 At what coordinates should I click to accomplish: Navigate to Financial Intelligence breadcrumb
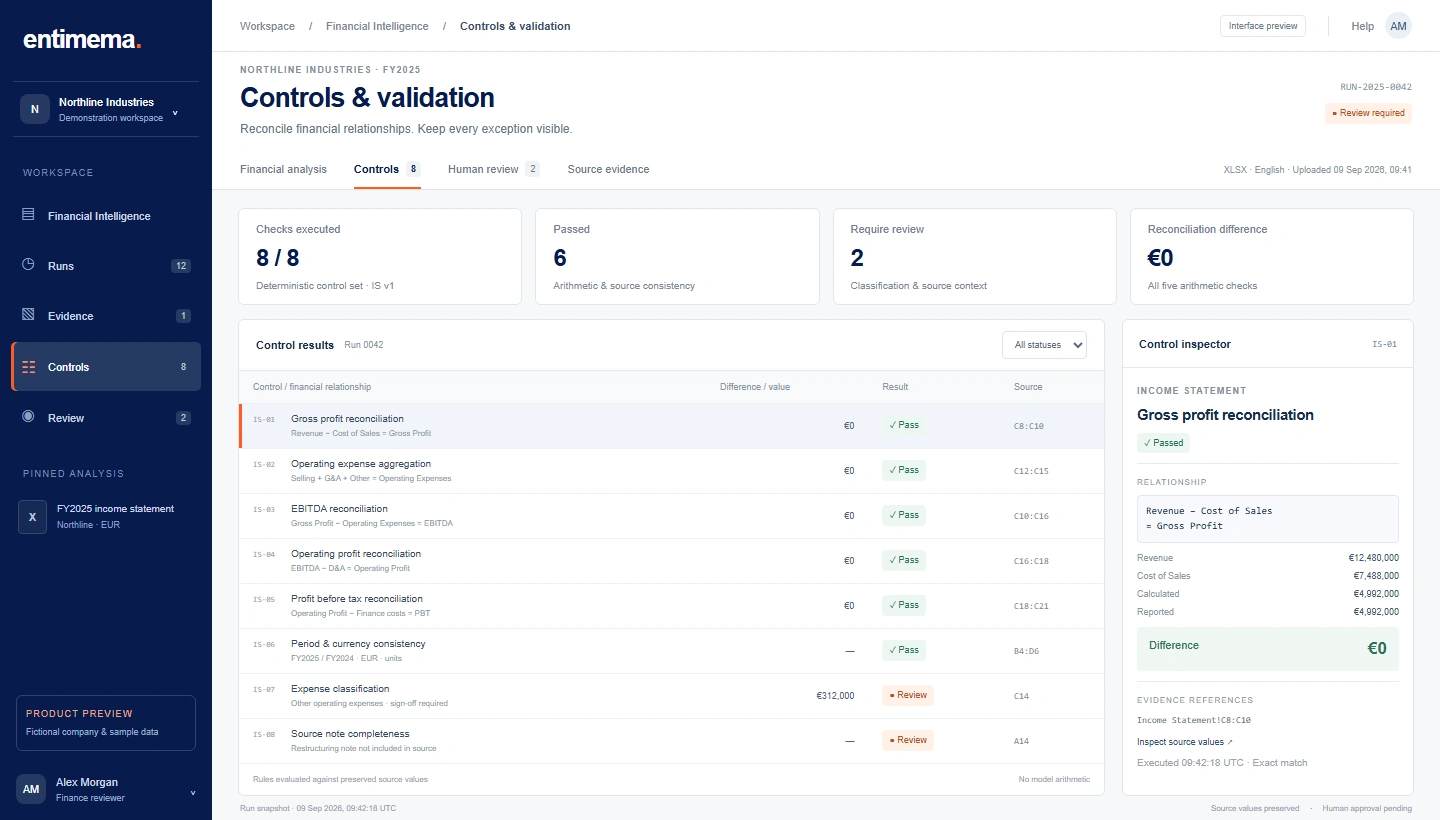(377, 26)
